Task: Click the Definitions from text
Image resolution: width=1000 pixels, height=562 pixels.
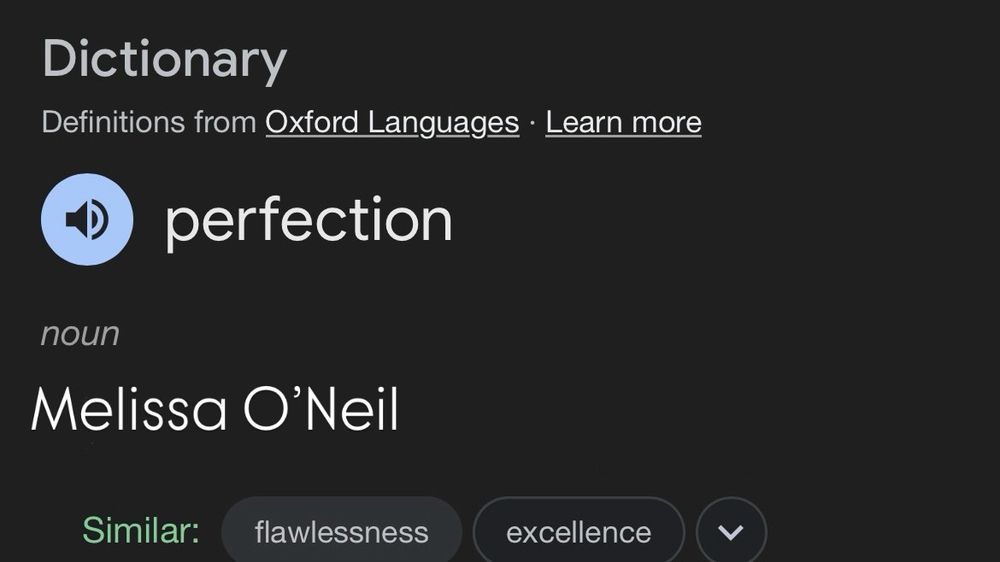Action: (x=149, y=122)
